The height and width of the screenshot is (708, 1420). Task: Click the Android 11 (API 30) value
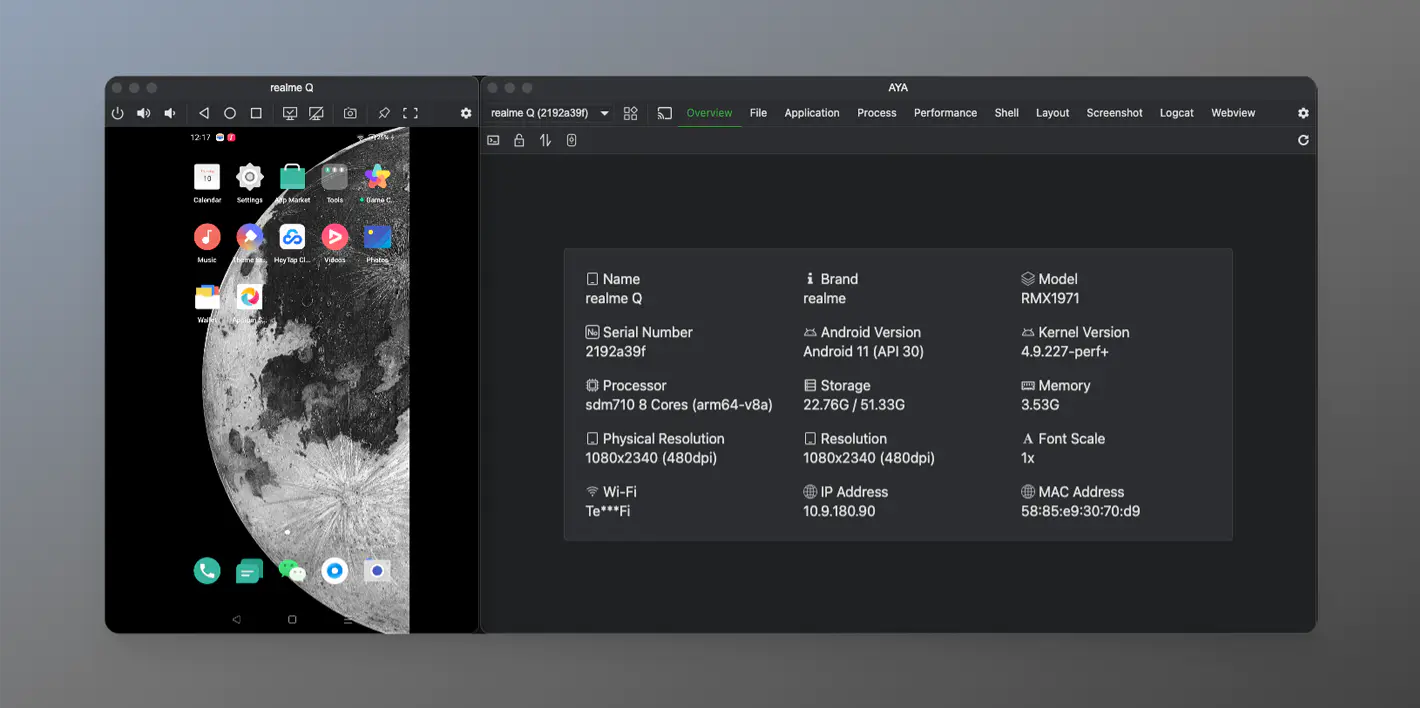click(863, 351)
